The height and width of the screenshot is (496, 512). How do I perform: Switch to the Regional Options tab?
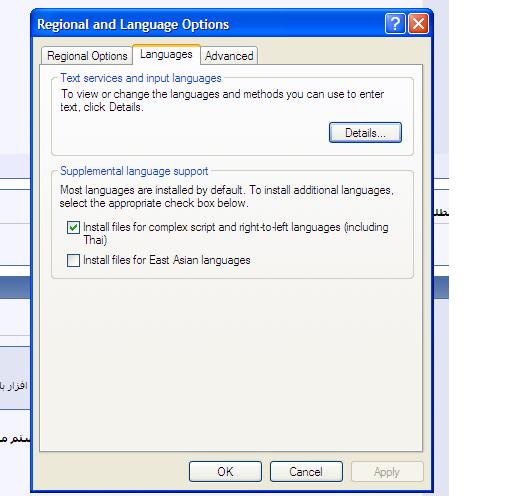pyautogui.click(x=87, y=56)
